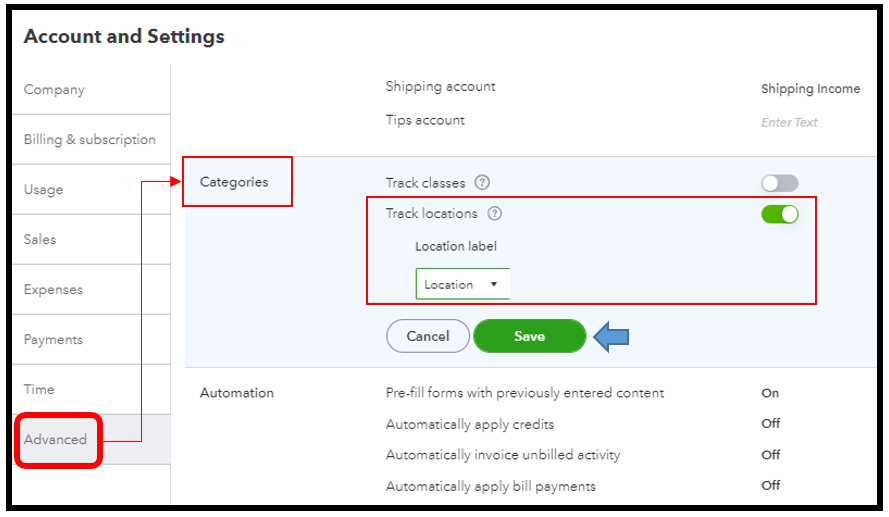Edit the Shipping Income account value
Viewport: 889px width, 517px height.
[810, 89]
